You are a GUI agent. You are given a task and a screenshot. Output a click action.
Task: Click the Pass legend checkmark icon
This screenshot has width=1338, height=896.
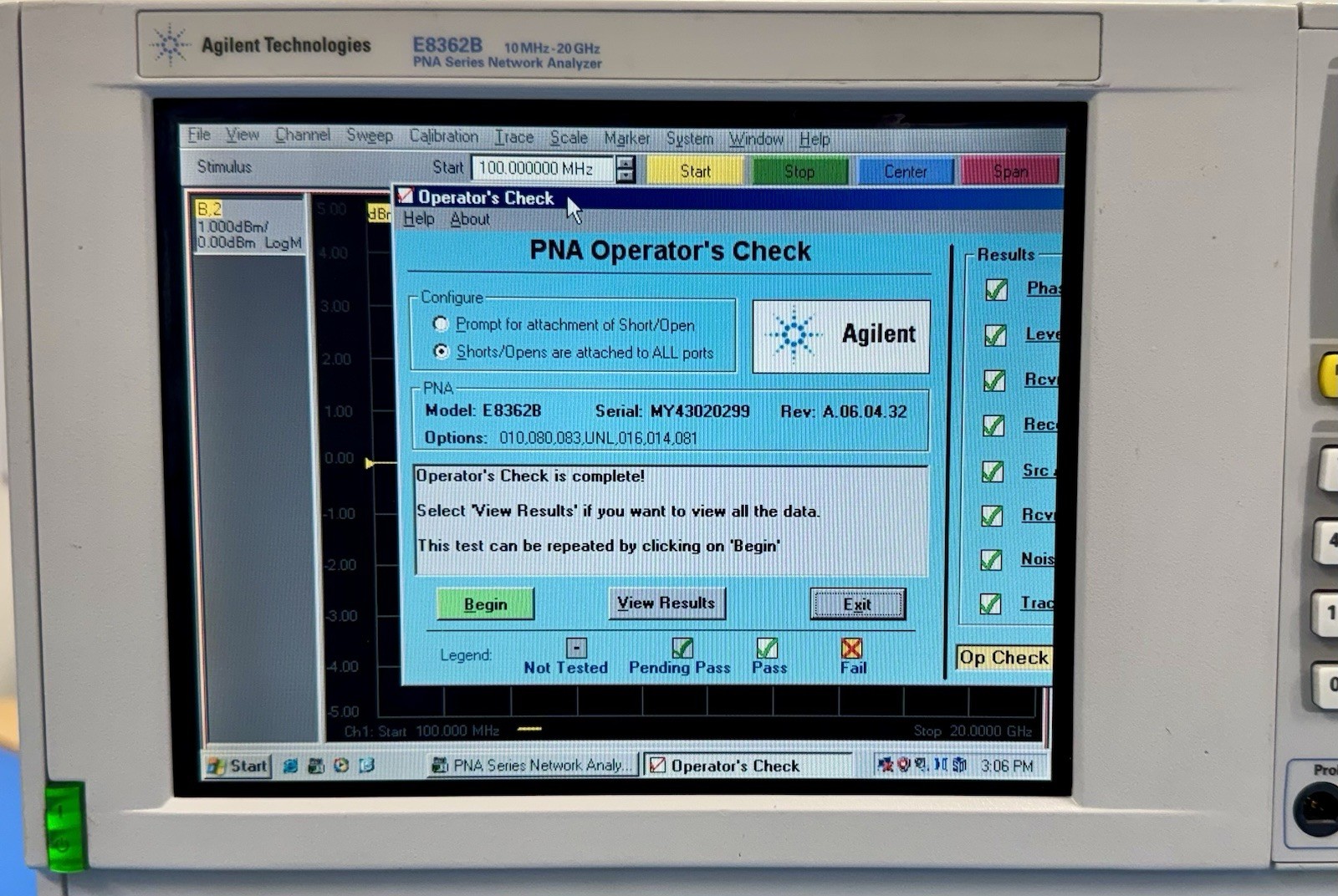click(767, 648)
